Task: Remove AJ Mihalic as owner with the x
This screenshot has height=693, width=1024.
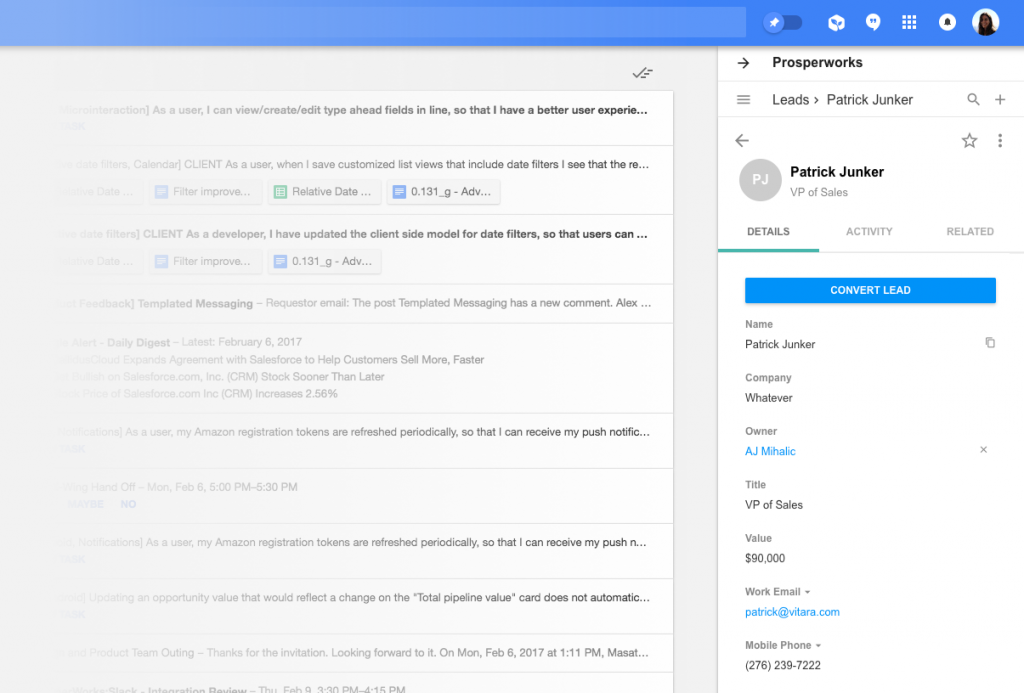Action: (983, 450)
